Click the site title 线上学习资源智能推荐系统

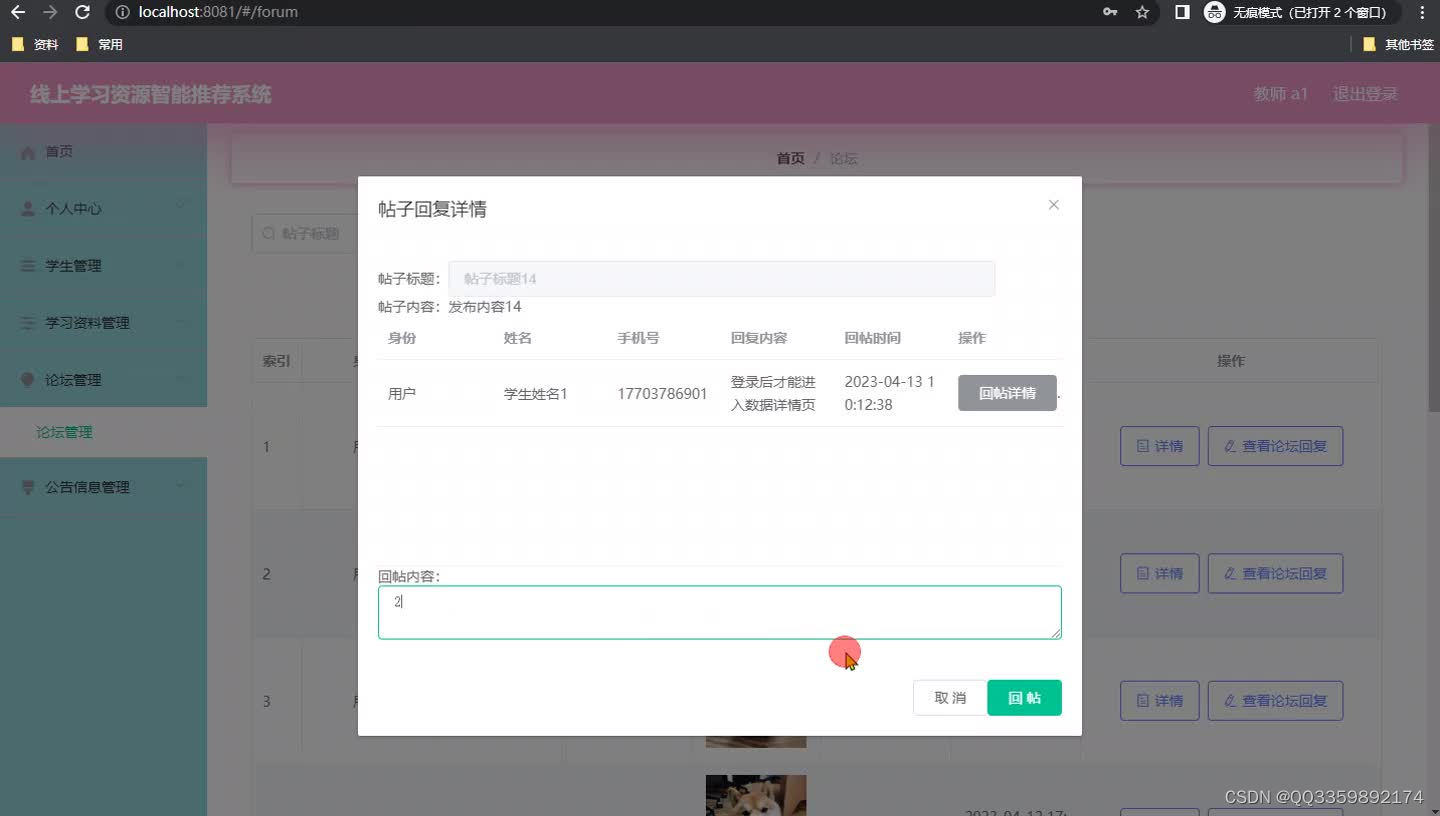pyautogui.click(x=151, y=94)
